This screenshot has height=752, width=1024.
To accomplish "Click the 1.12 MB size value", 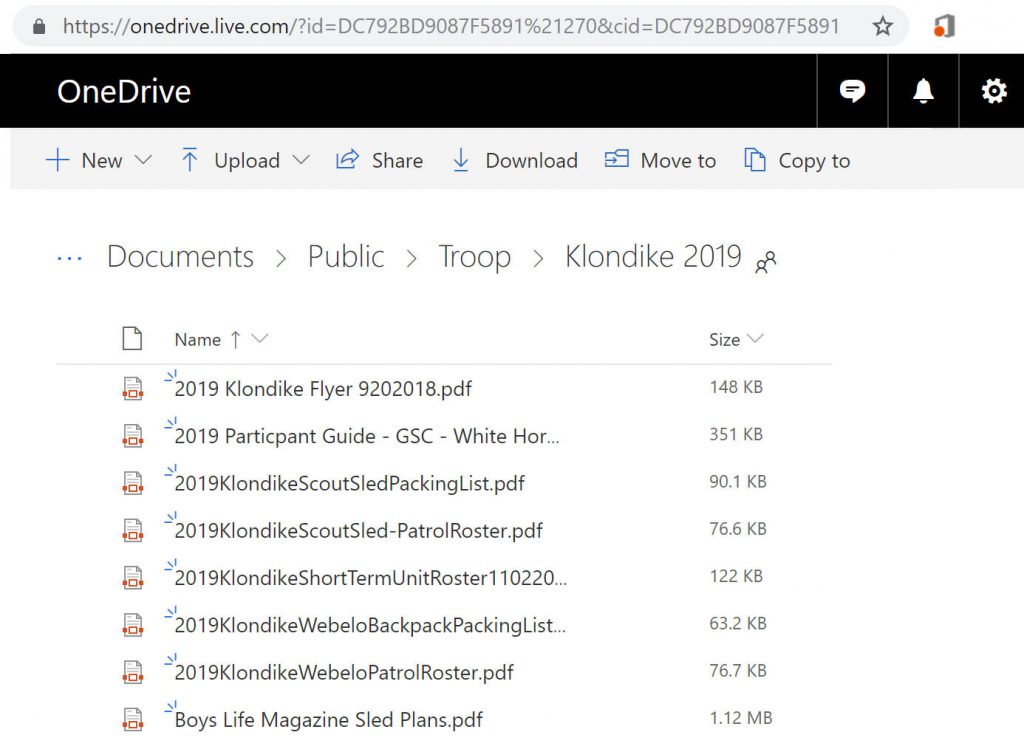I will click(x=741, y=718).
